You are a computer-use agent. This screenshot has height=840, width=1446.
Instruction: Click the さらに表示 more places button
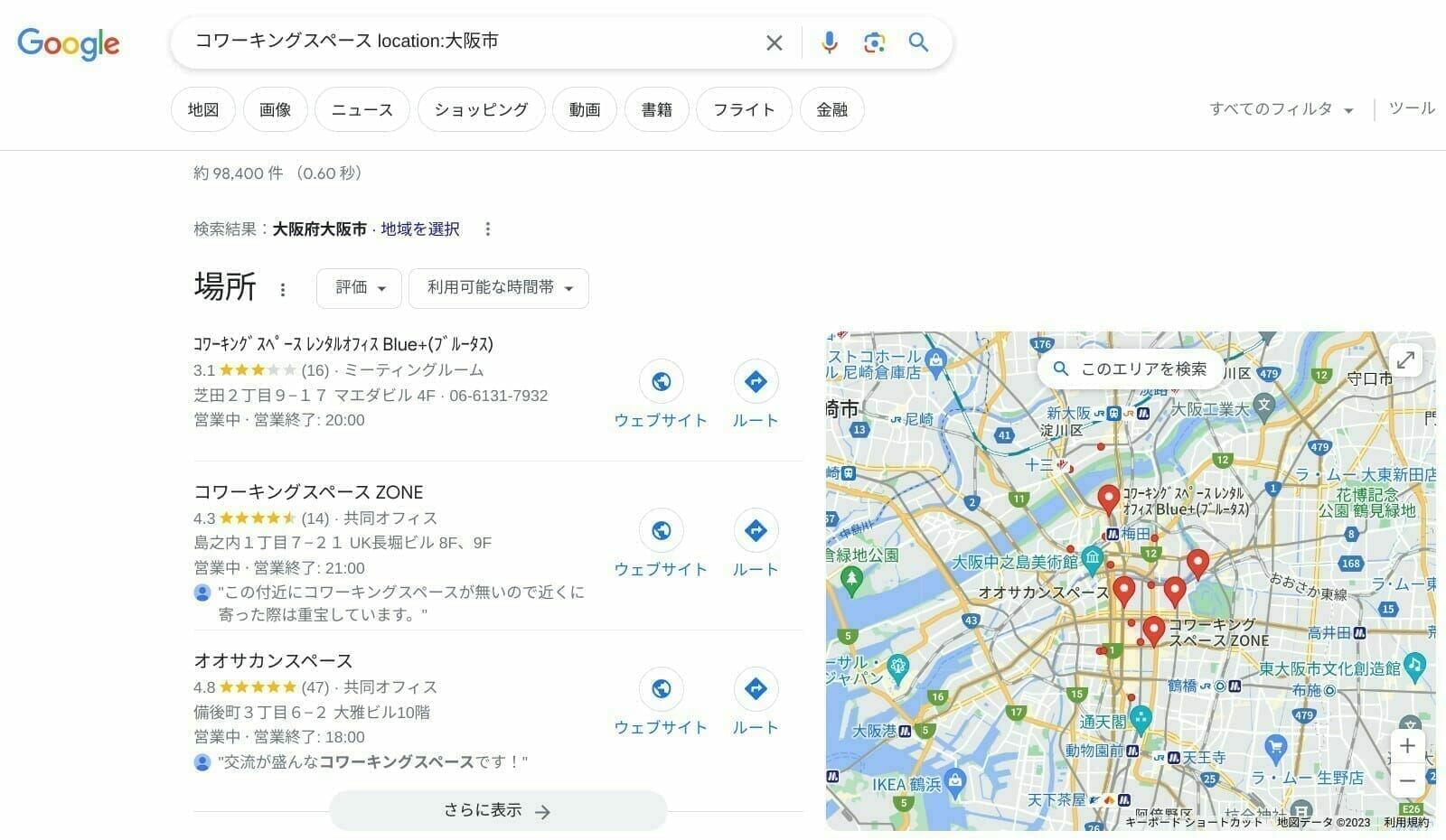tap(498, 811)
